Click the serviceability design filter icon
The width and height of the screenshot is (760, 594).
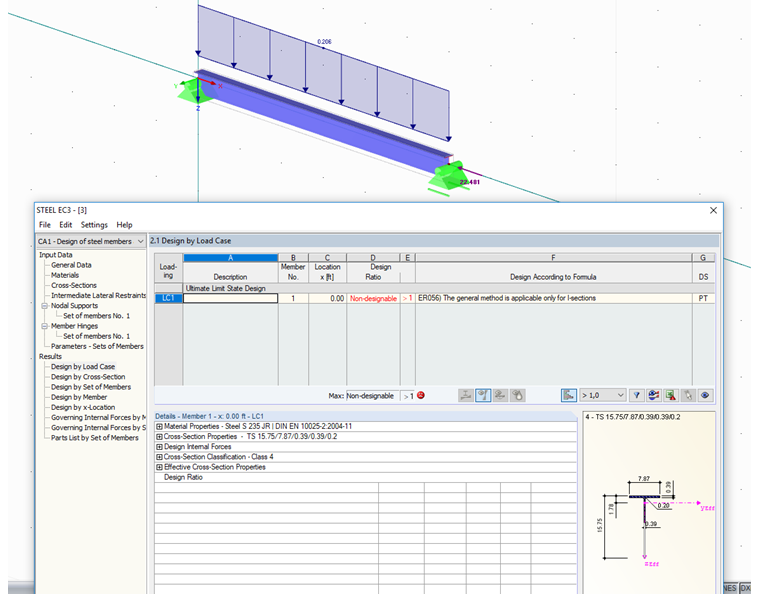pyautogui.click(x=500, y=395)
